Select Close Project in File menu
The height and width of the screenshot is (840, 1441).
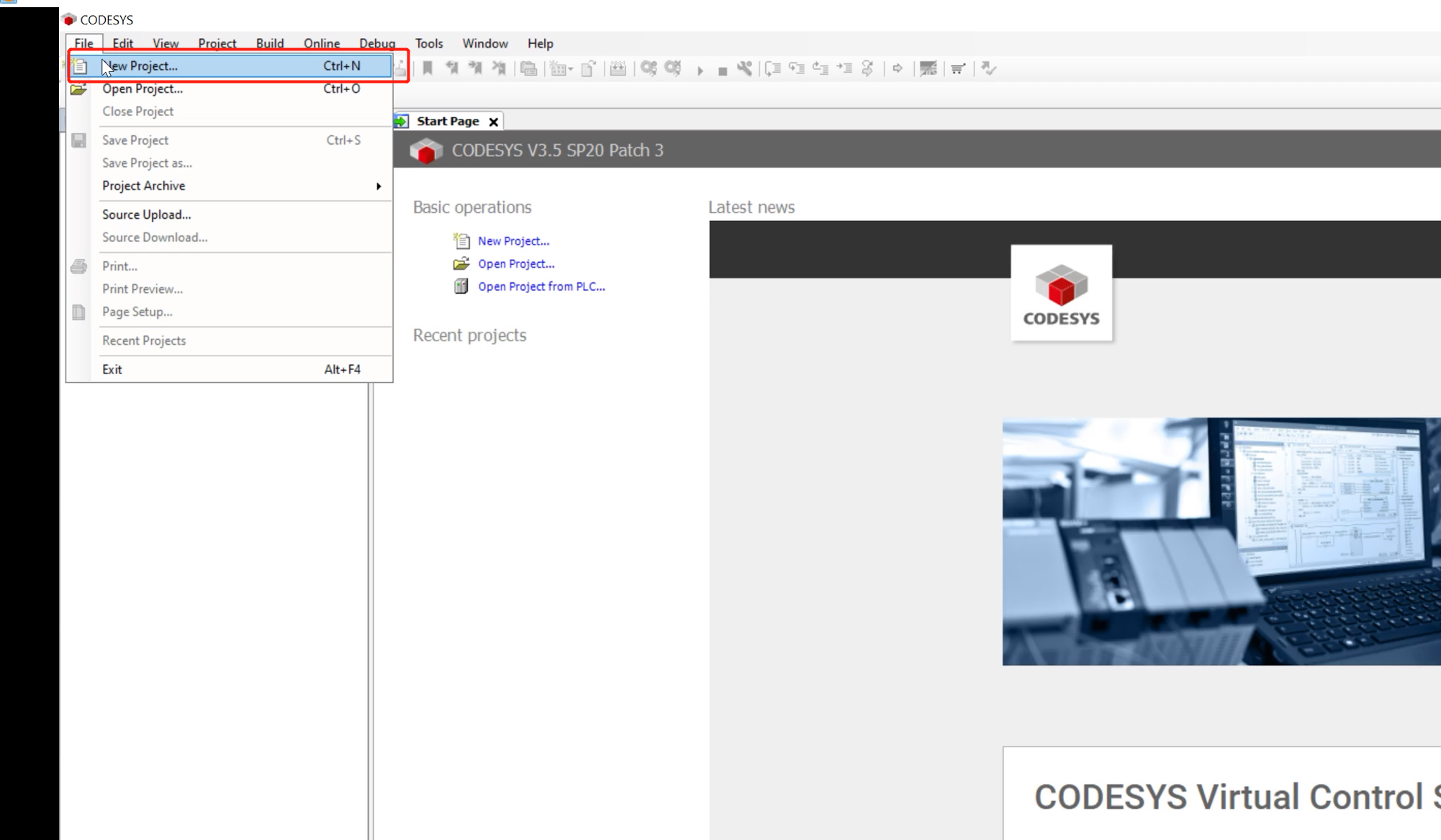click(x=230, y=112)
